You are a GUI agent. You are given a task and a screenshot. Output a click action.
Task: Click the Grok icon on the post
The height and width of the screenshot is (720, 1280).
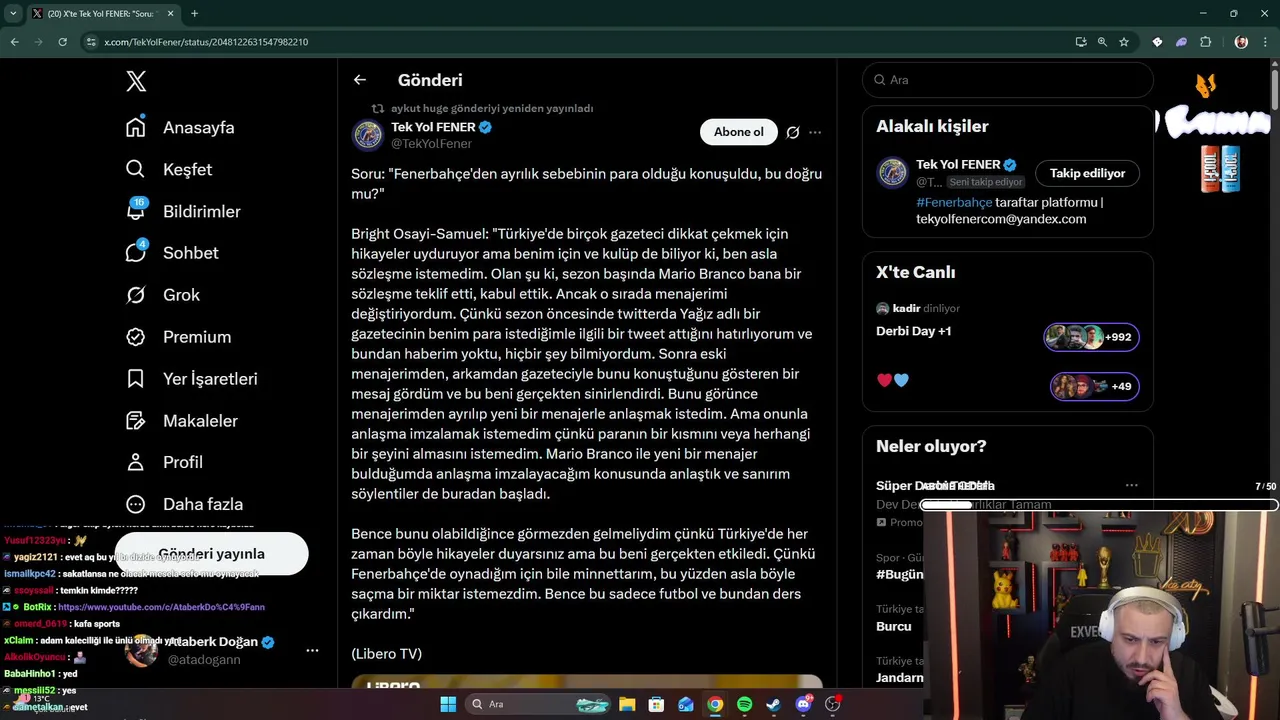pos(793,132)
